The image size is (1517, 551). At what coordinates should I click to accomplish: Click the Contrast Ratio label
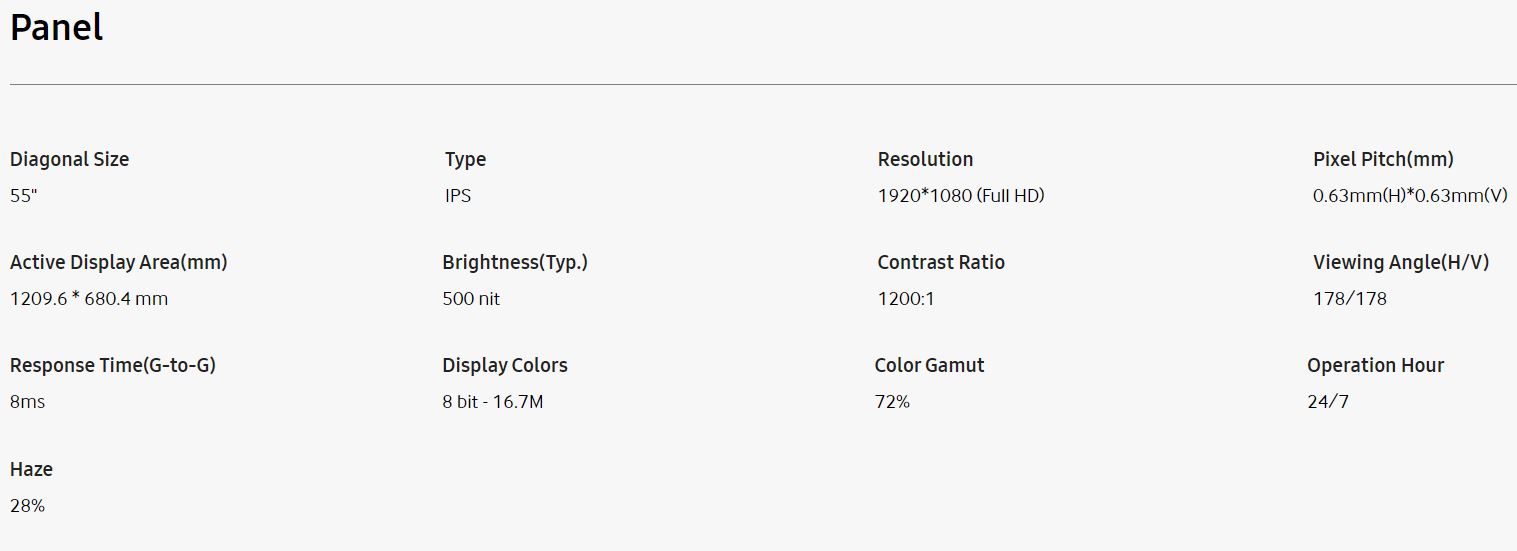pos(941,262)
